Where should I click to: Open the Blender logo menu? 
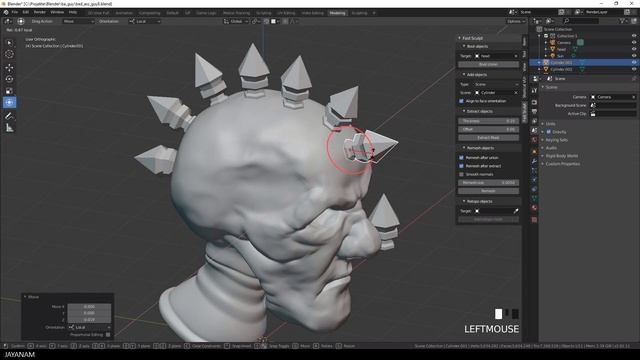(6, 12)
